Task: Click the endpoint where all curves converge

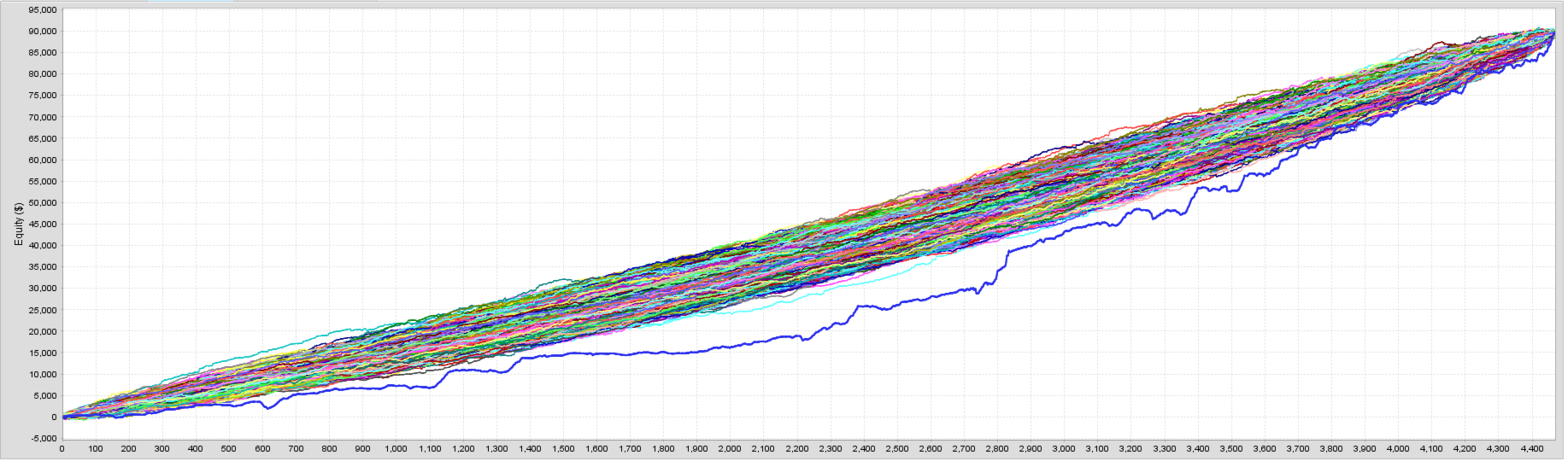Action: point(1553,33)
